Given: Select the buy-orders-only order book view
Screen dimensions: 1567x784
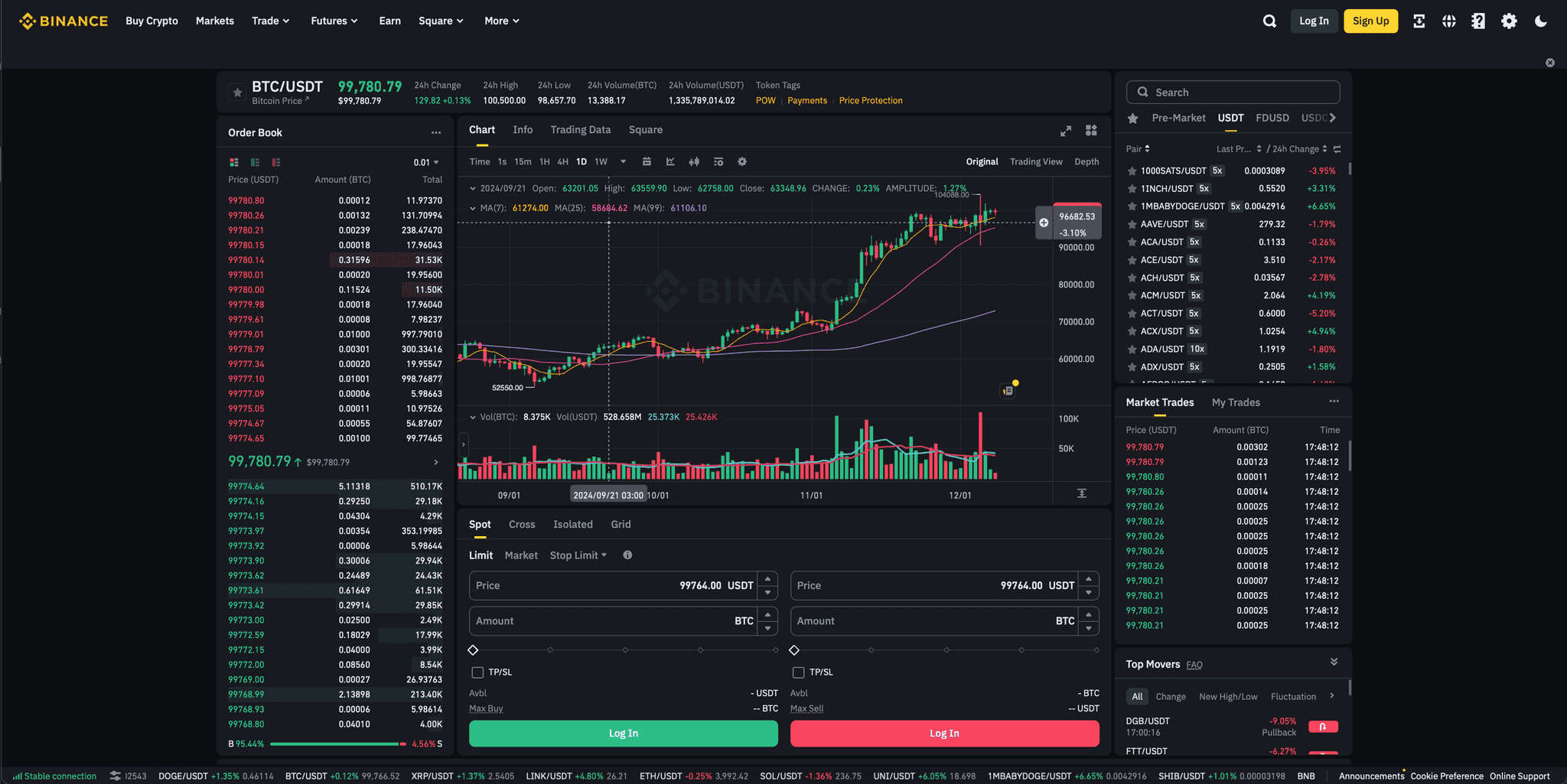Looking at the screenshot, I should pyautogui.click(x=255, y=162).
